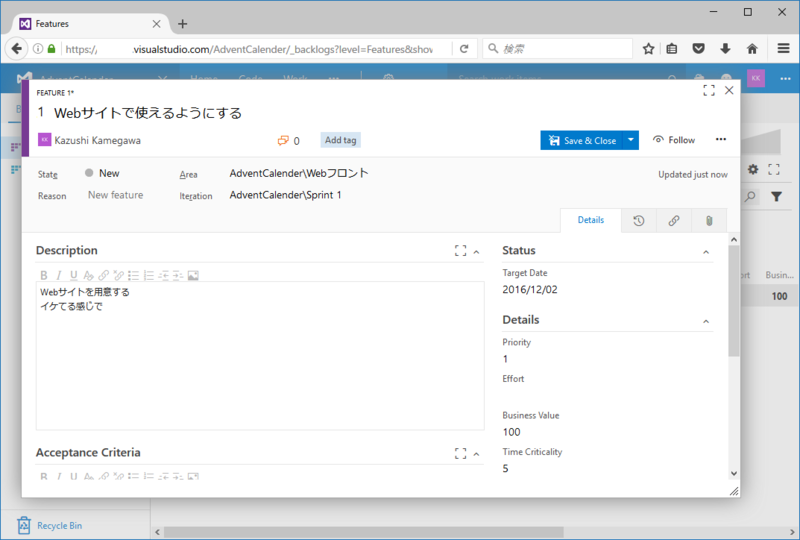Screen dimensions: 800x540
Task: Click inside the Description text area
Action: 260,356
